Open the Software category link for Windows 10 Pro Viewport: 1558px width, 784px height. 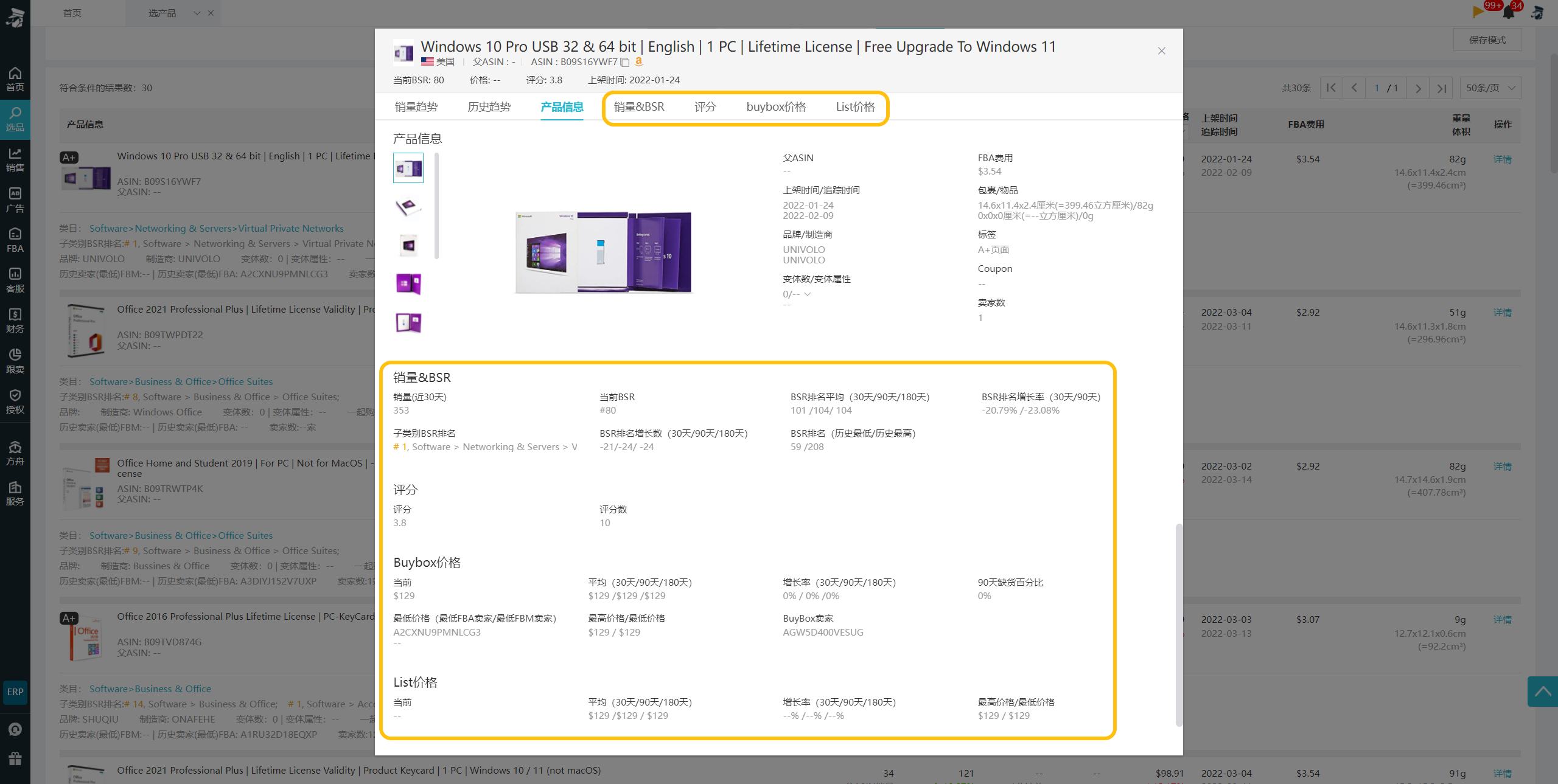[x=108, y=229]
